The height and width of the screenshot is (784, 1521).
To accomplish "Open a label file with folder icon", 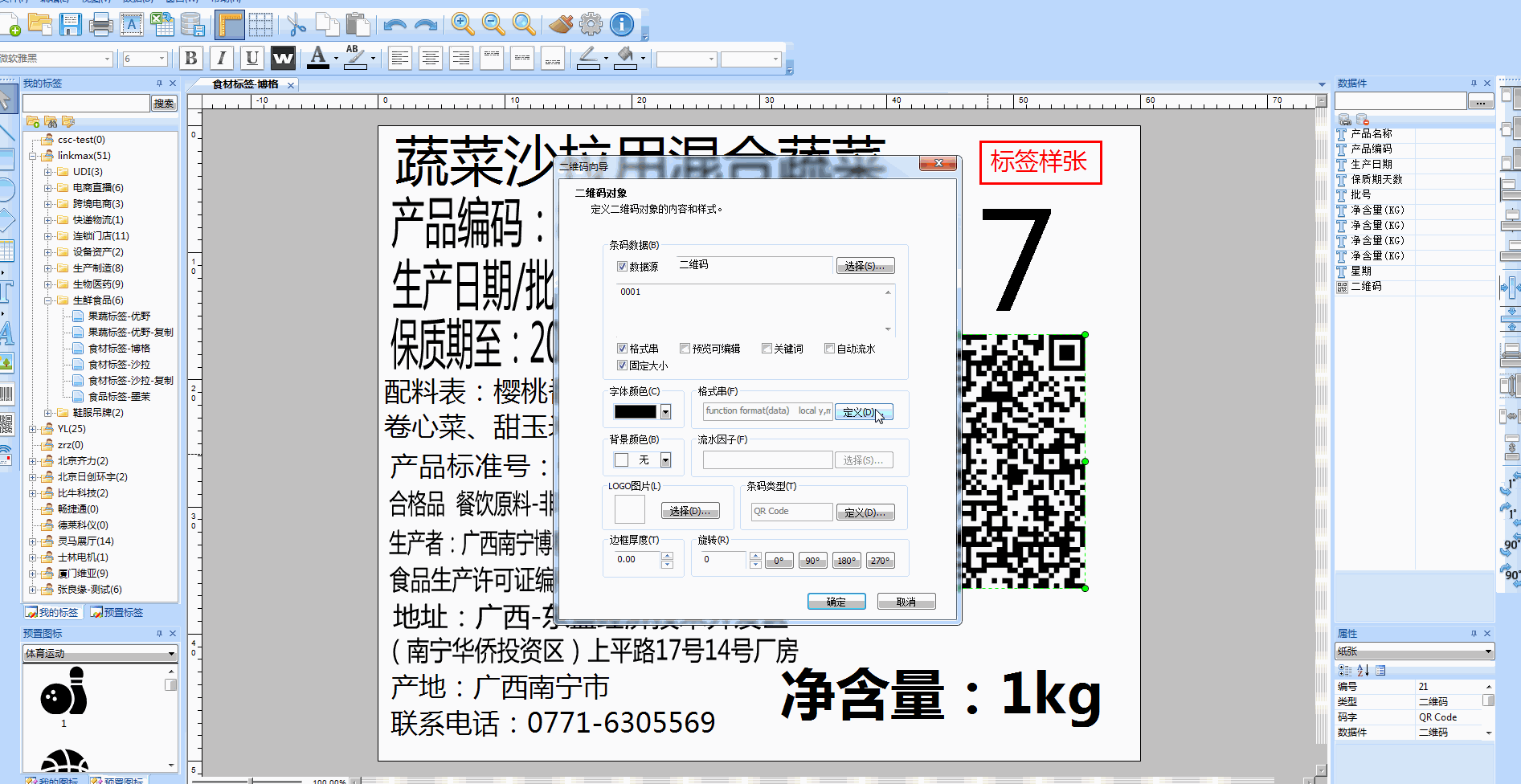I will point(39,24).
